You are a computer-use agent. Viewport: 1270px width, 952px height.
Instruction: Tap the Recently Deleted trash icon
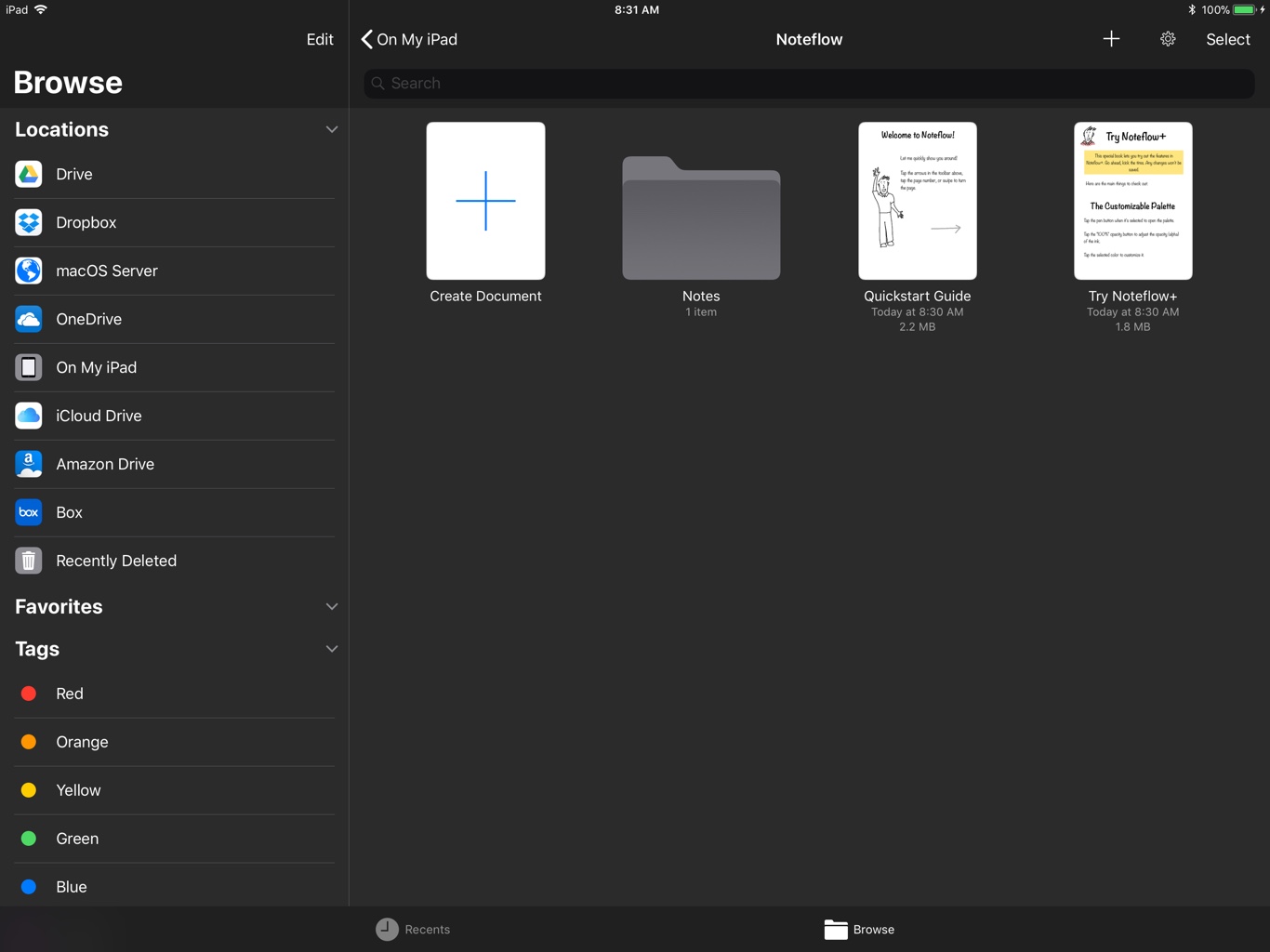click(29, 561)
